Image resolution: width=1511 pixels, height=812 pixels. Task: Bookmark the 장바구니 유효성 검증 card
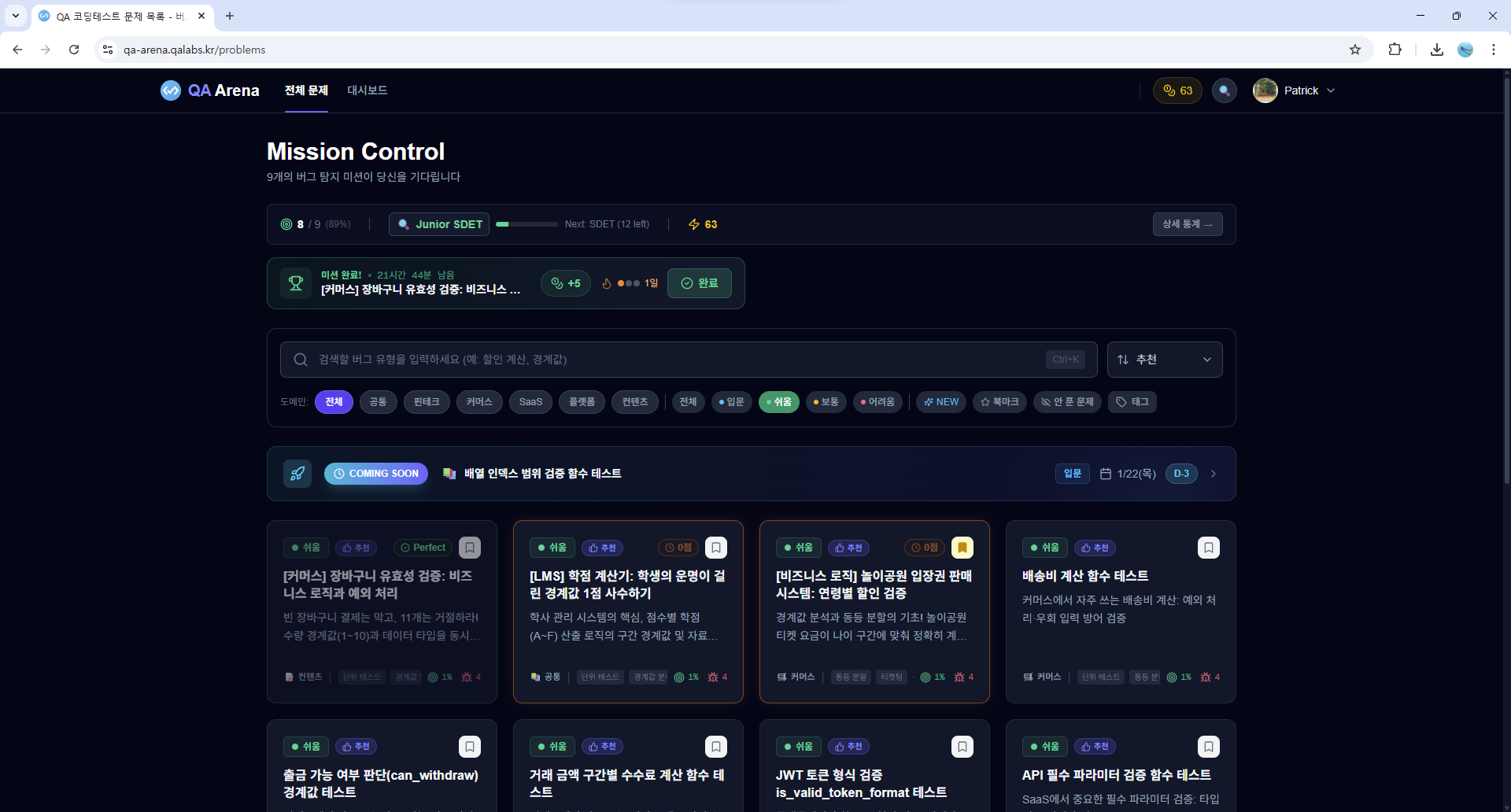[x=470, y=548]
